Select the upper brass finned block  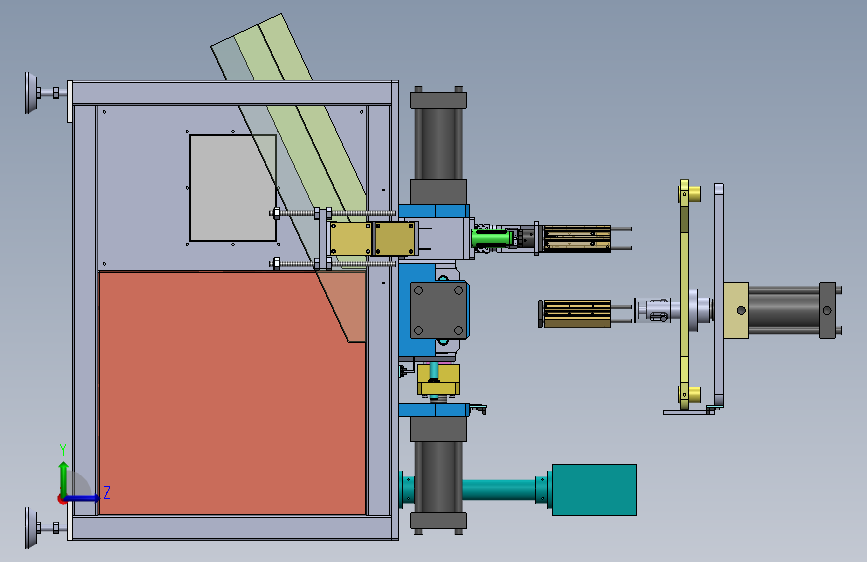coord(577,238)
